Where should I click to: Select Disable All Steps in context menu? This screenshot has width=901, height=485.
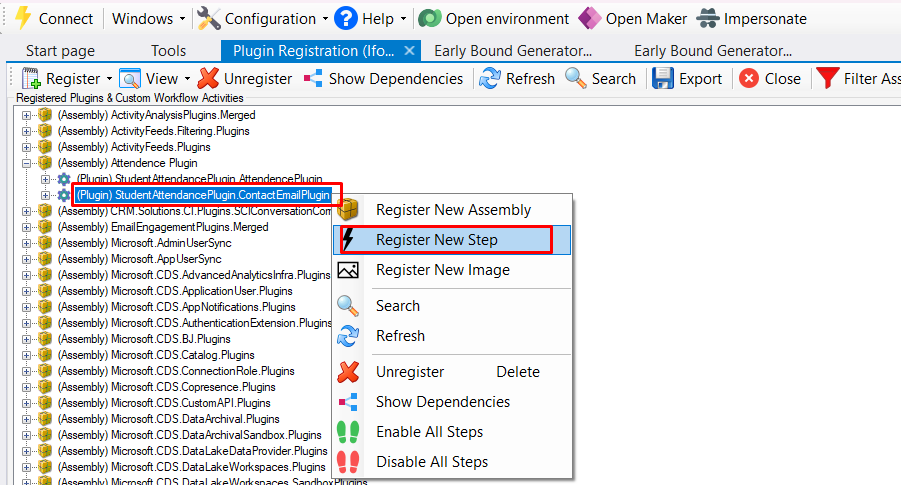432,462
